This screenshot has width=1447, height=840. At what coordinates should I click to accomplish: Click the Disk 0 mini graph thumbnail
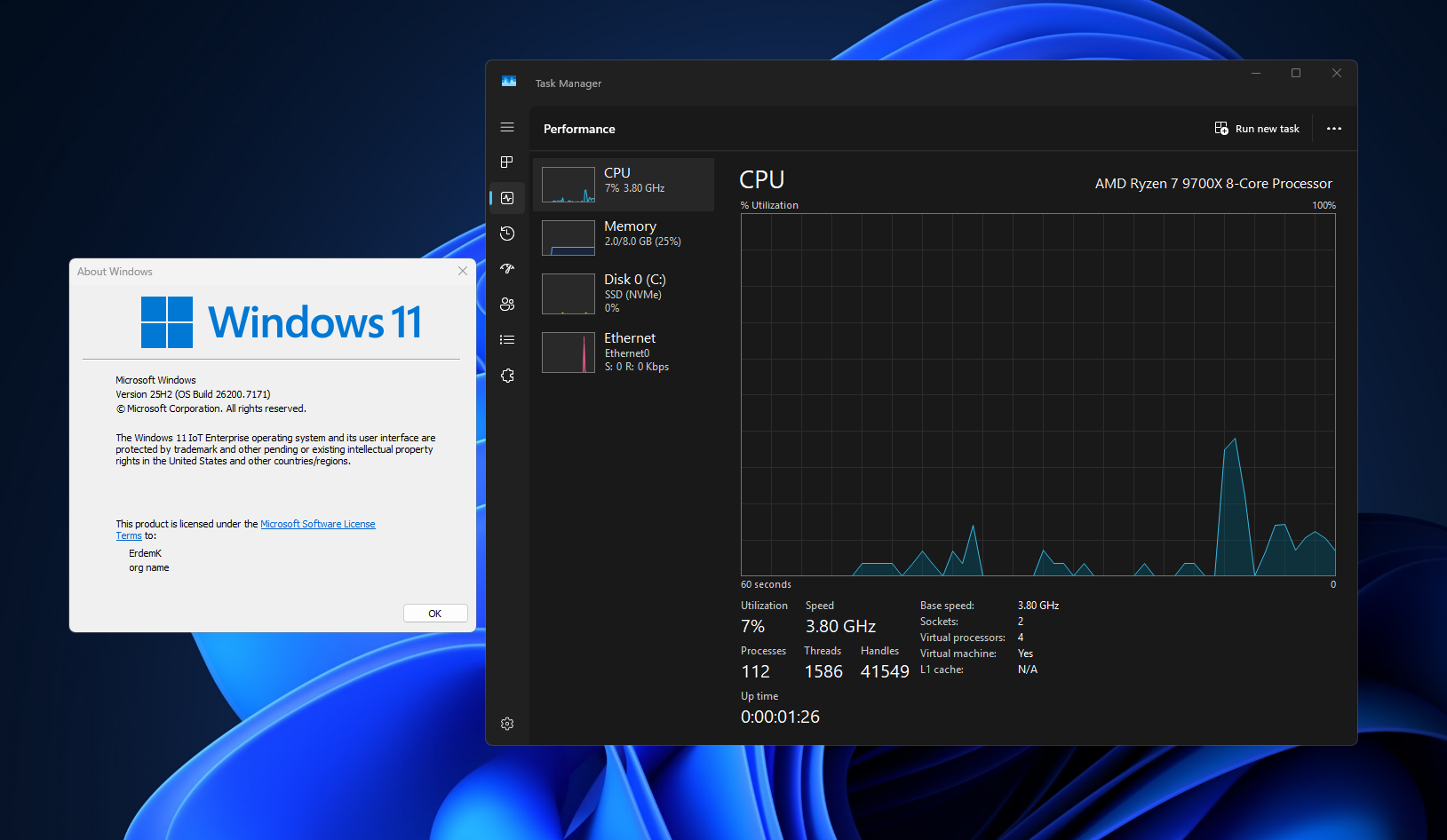(x=568, y=294)
